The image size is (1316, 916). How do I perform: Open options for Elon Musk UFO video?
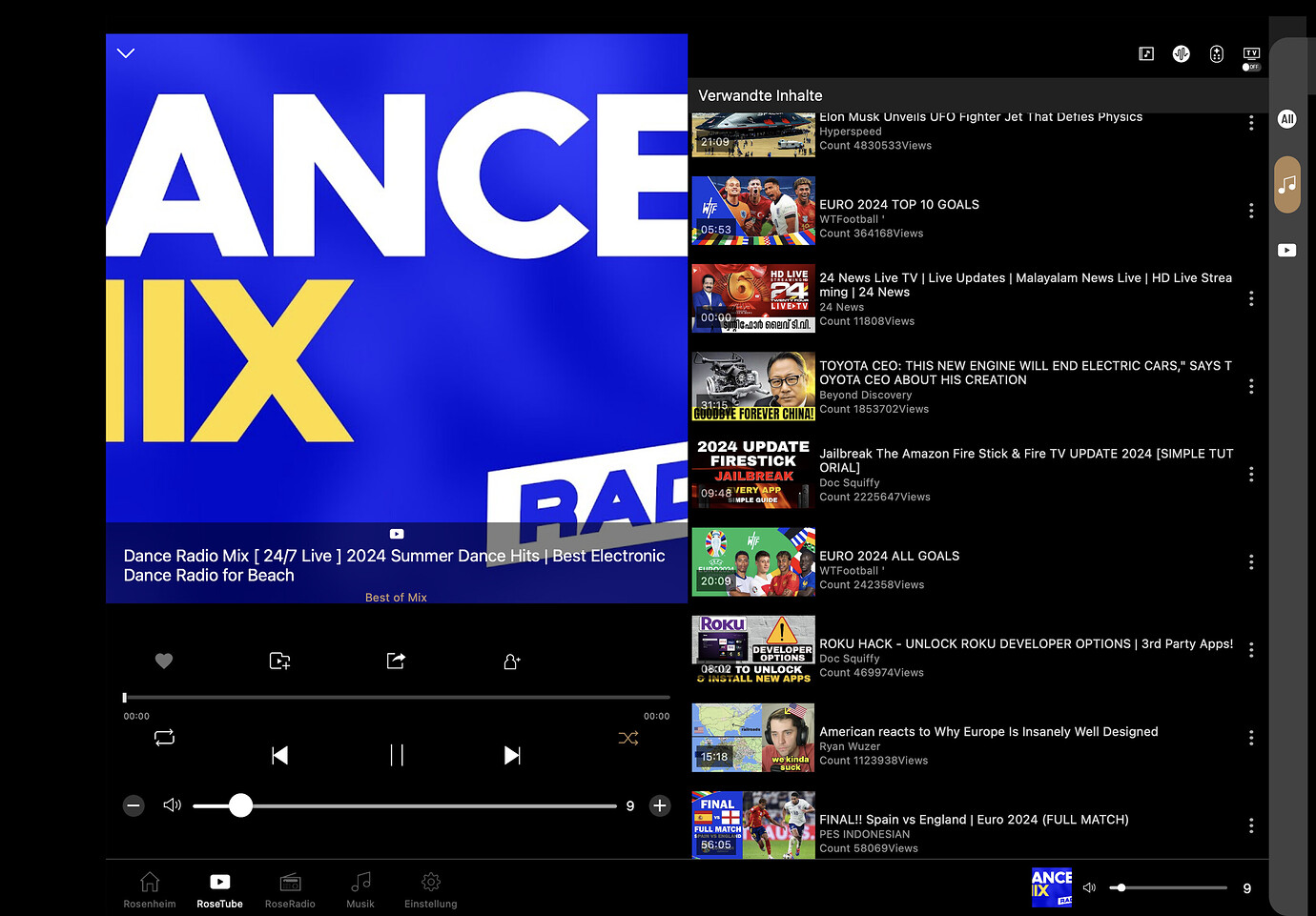pyautogui.click(x=1251, y=123)
